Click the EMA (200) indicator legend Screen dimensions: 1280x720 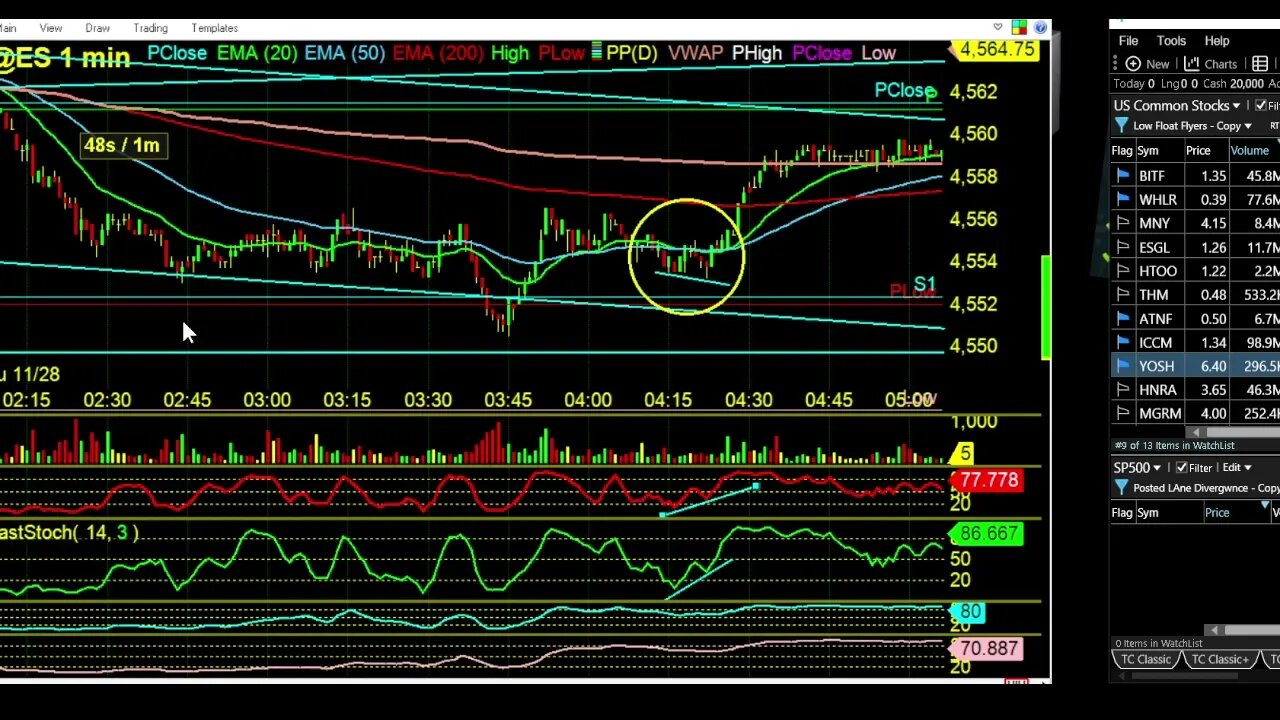[438, 52]
